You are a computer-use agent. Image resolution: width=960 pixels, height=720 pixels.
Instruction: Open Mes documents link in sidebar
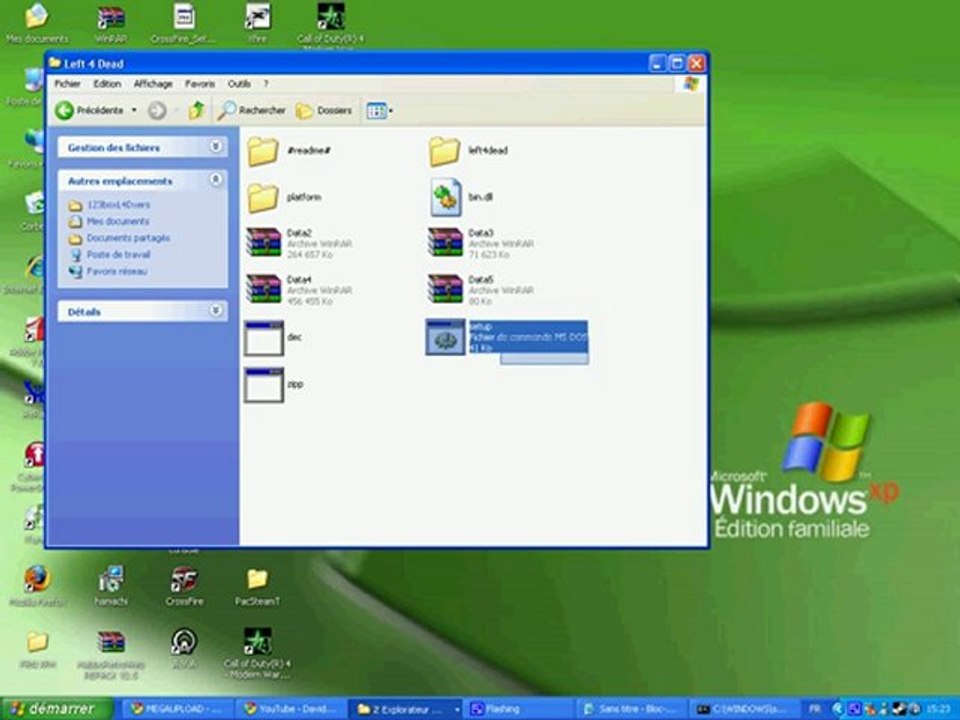point(118,222)
